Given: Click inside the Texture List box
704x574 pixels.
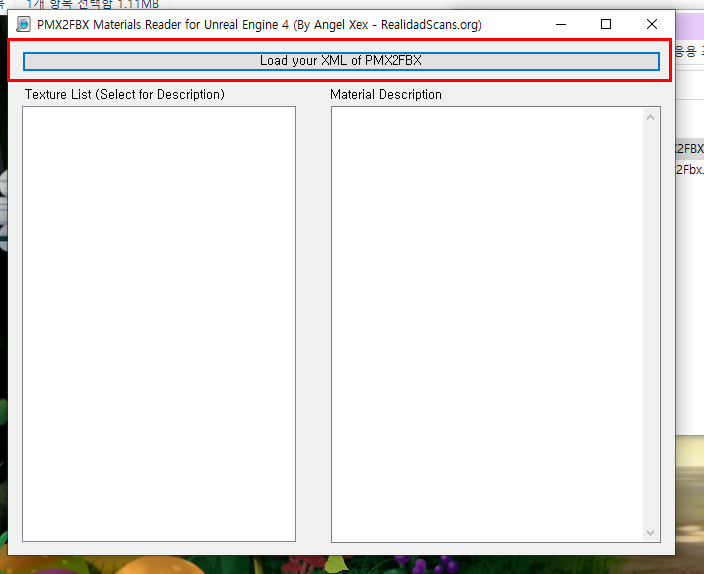Looking at the screenshot, I should tap(159, 324).
